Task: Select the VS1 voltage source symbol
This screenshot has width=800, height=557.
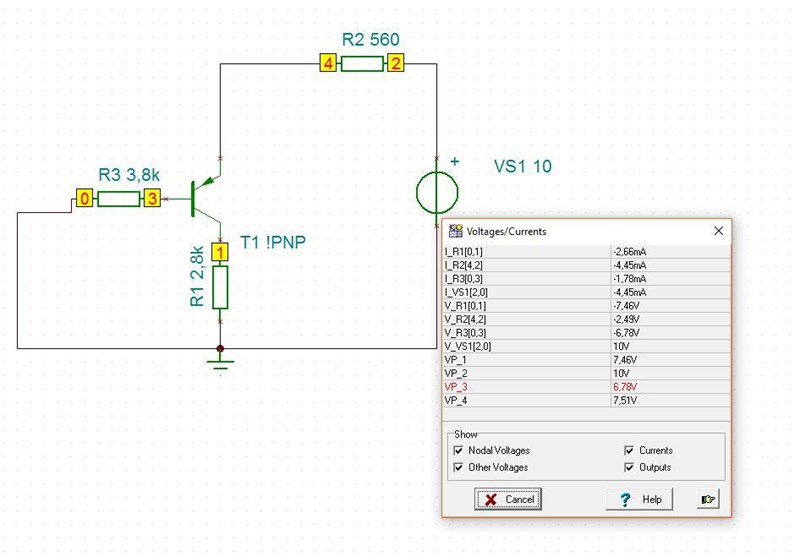Action: point(437,191)
